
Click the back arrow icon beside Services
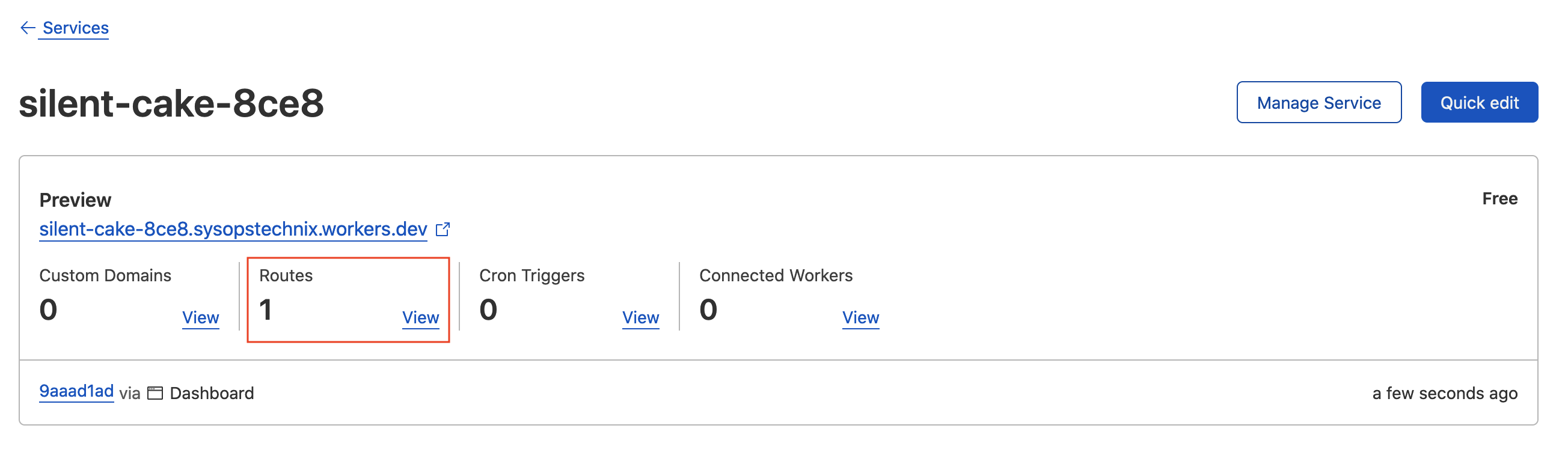pos(28,28)
